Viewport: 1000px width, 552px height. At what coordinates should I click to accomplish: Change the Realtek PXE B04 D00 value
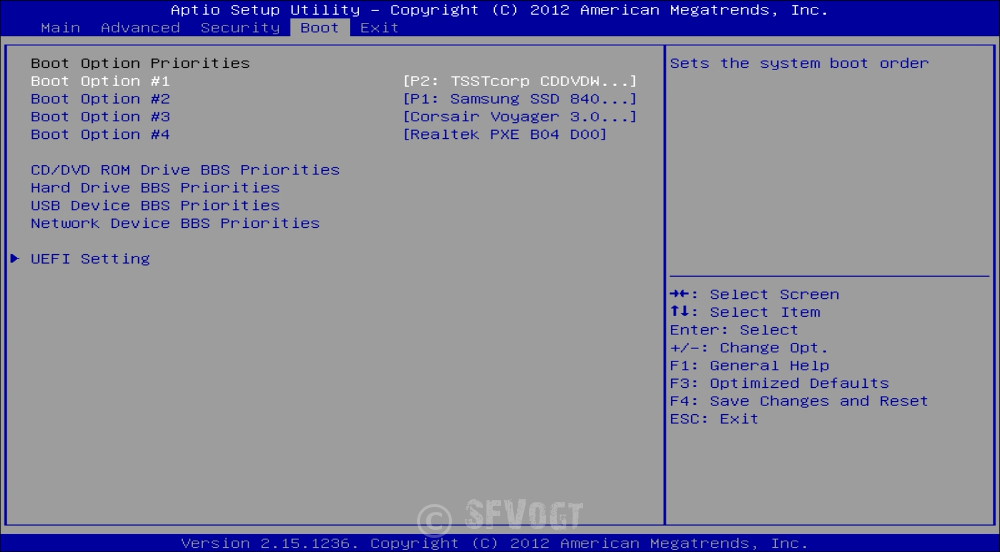(504, 134)
